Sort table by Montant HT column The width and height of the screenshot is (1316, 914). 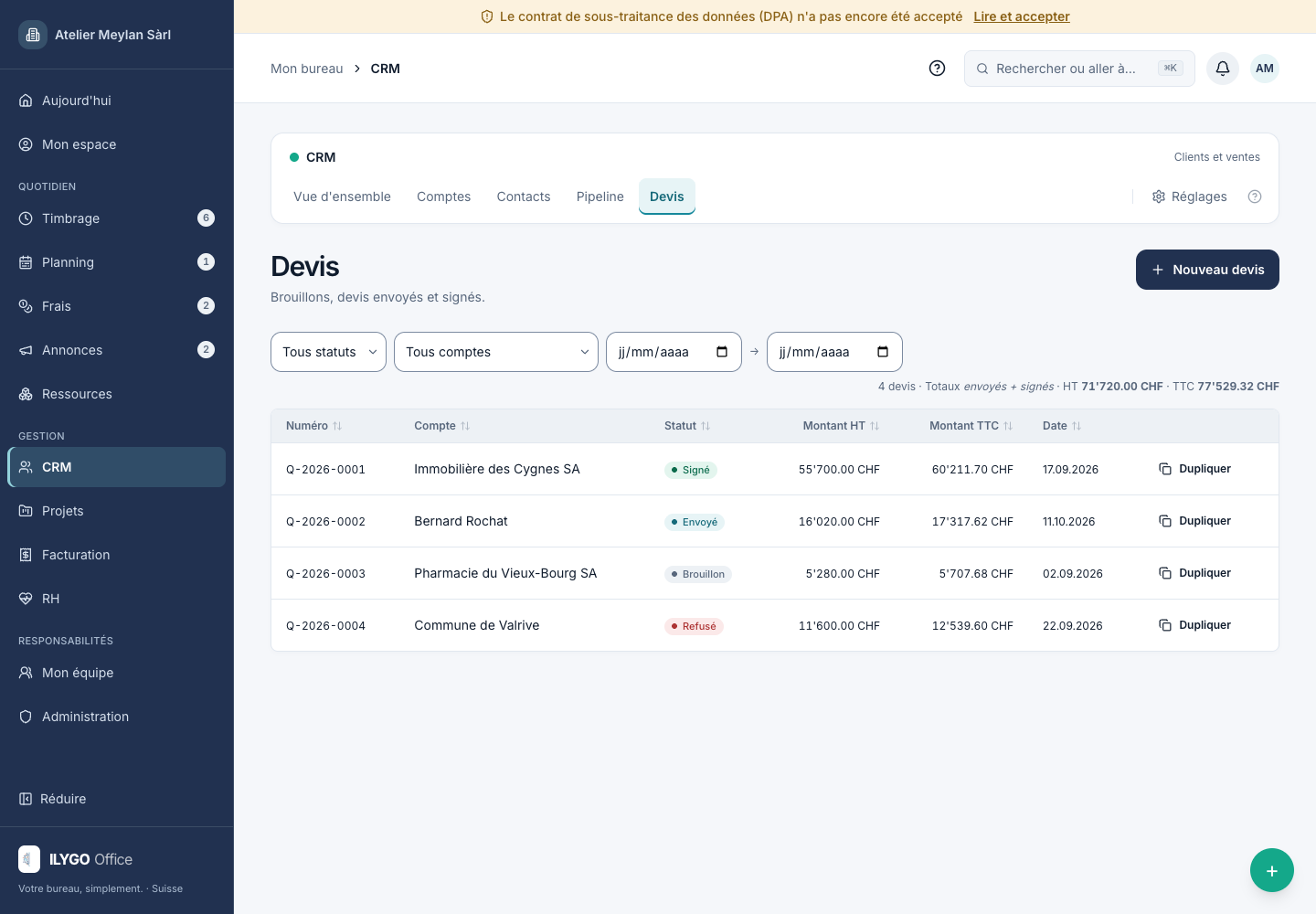(x=841, y=426)
